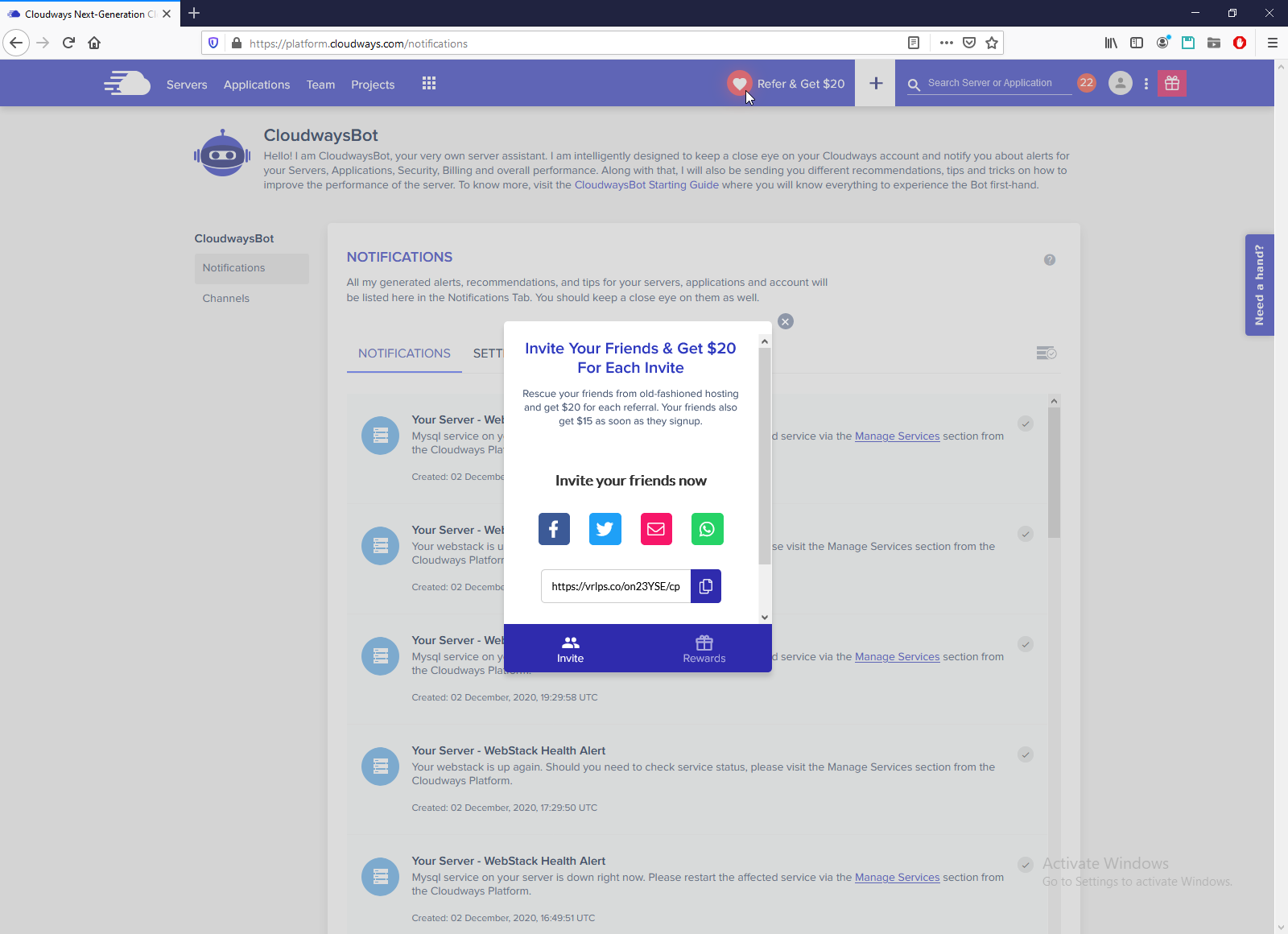Toggle browser reader view
Screen dimensions: 1288x934
pos(914,43)
